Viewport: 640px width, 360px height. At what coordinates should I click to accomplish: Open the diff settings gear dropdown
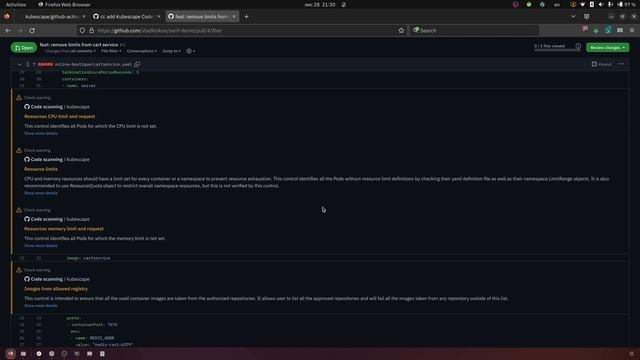[x=191, y=51]
